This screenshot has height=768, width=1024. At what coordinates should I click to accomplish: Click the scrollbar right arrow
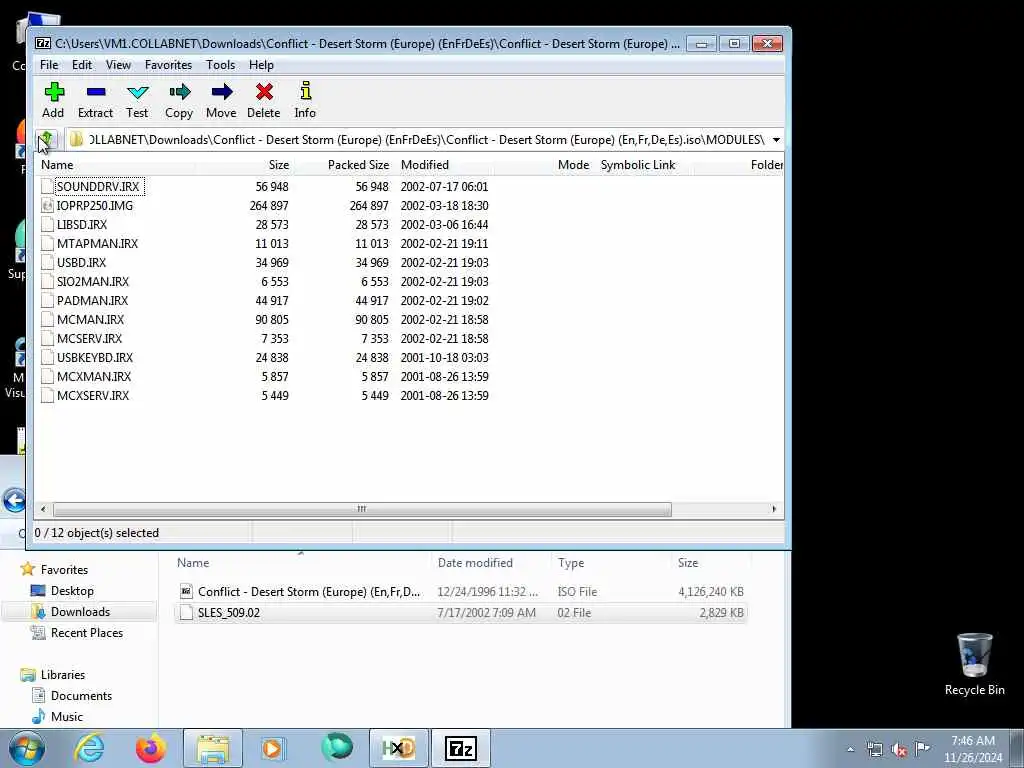point(775,509)
